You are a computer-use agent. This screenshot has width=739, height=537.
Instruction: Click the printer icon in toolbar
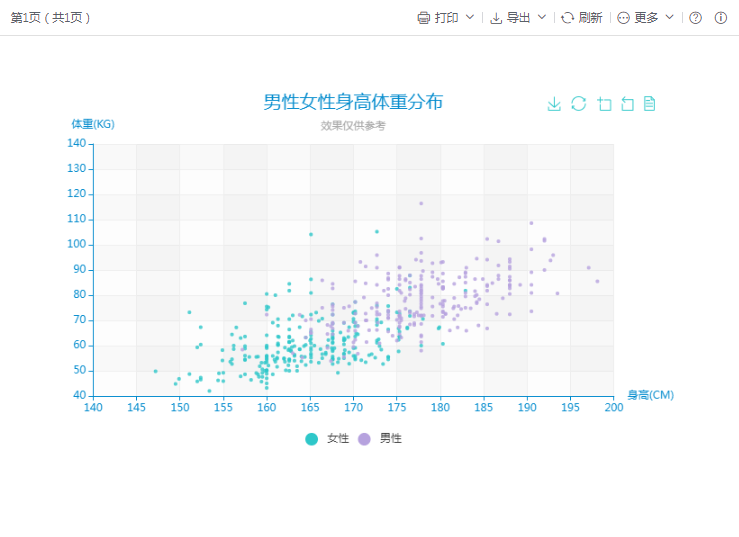click(x=423, y=18)
